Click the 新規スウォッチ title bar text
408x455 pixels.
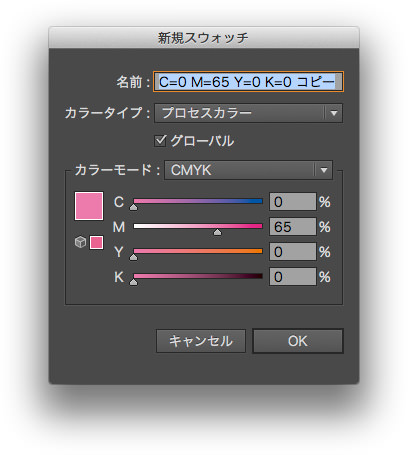(x=203, y=38)
